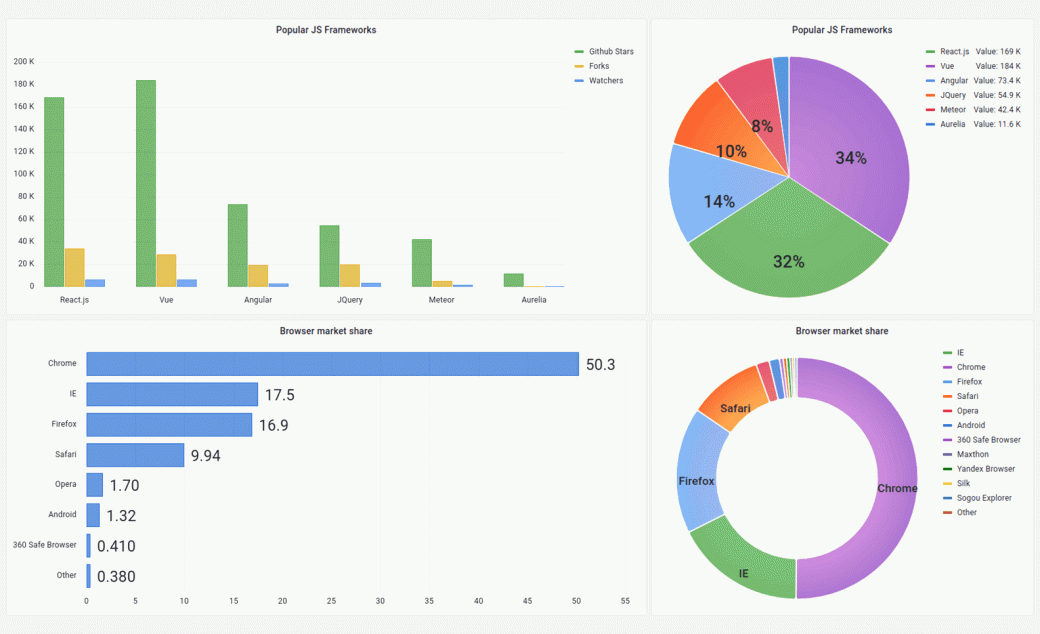Click the IE bar in the bar chart

pos(170,392)
